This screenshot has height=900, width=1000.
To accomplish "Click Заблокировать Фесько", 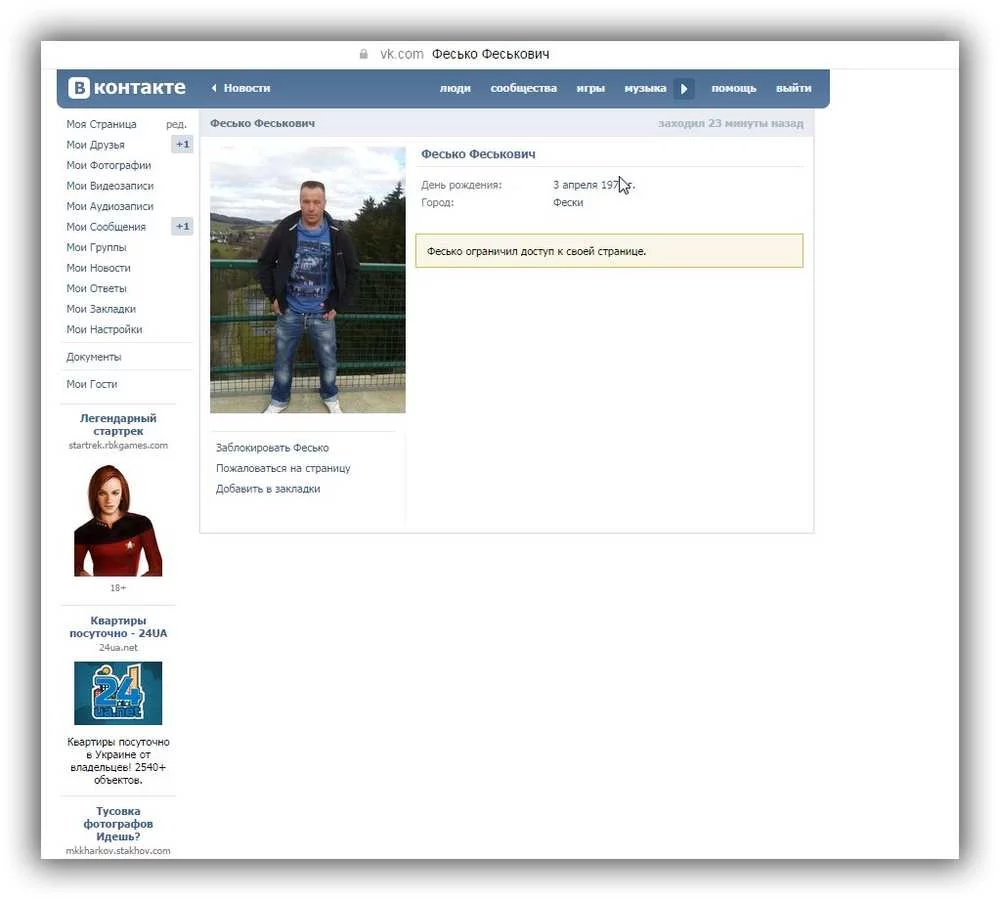I will pos(272,448).
